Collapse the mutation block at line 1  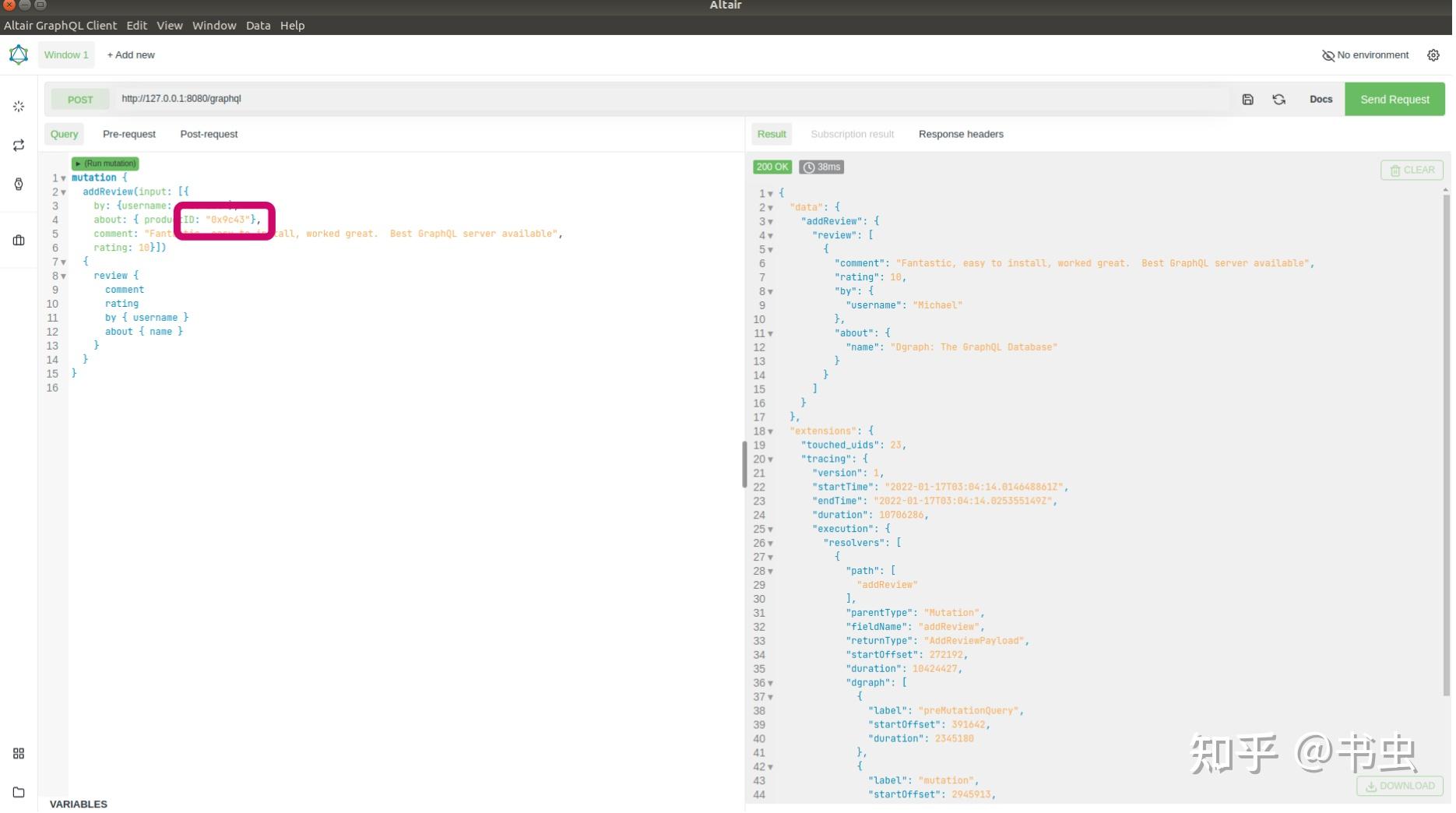64,178
